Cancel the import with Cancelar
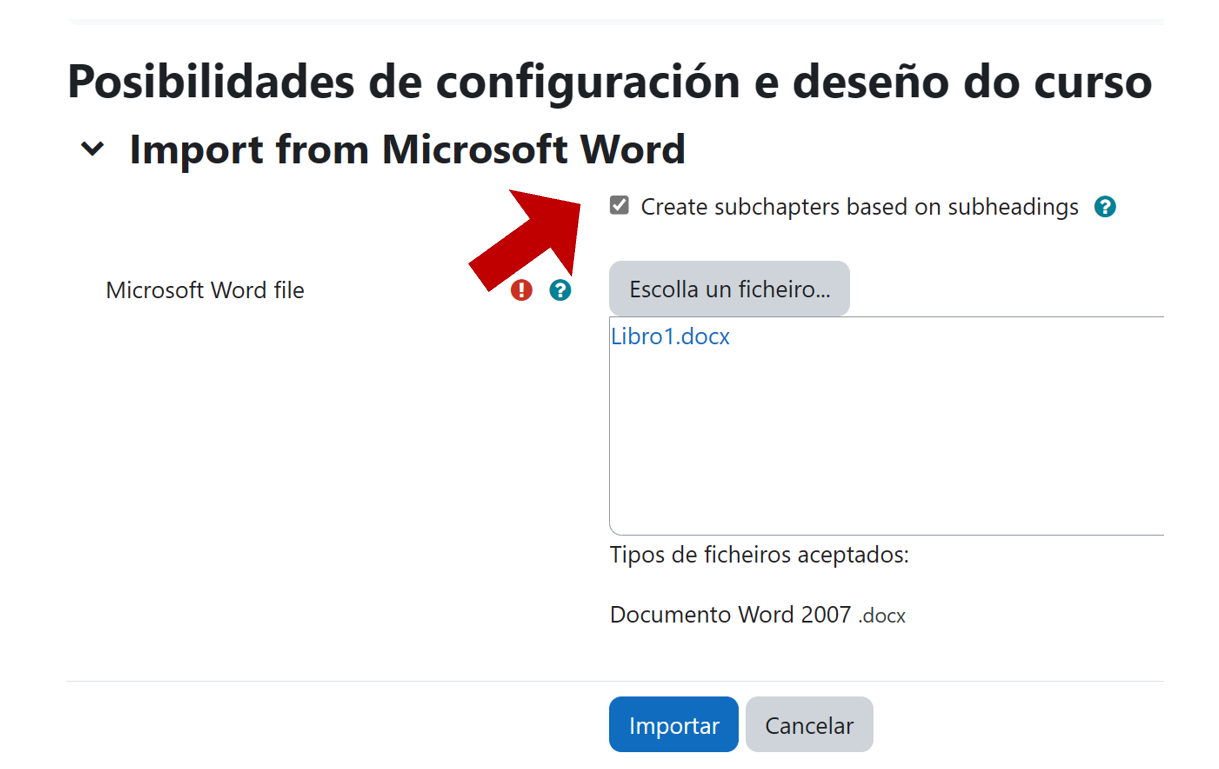The height and width of the screenshot is (769, 1219). [809, 725]
